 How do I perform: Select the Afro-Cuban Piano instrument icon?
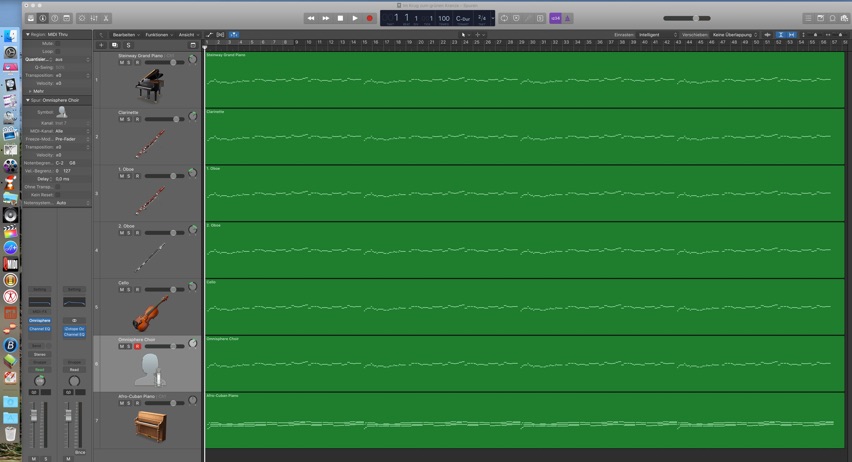point(151,426)
